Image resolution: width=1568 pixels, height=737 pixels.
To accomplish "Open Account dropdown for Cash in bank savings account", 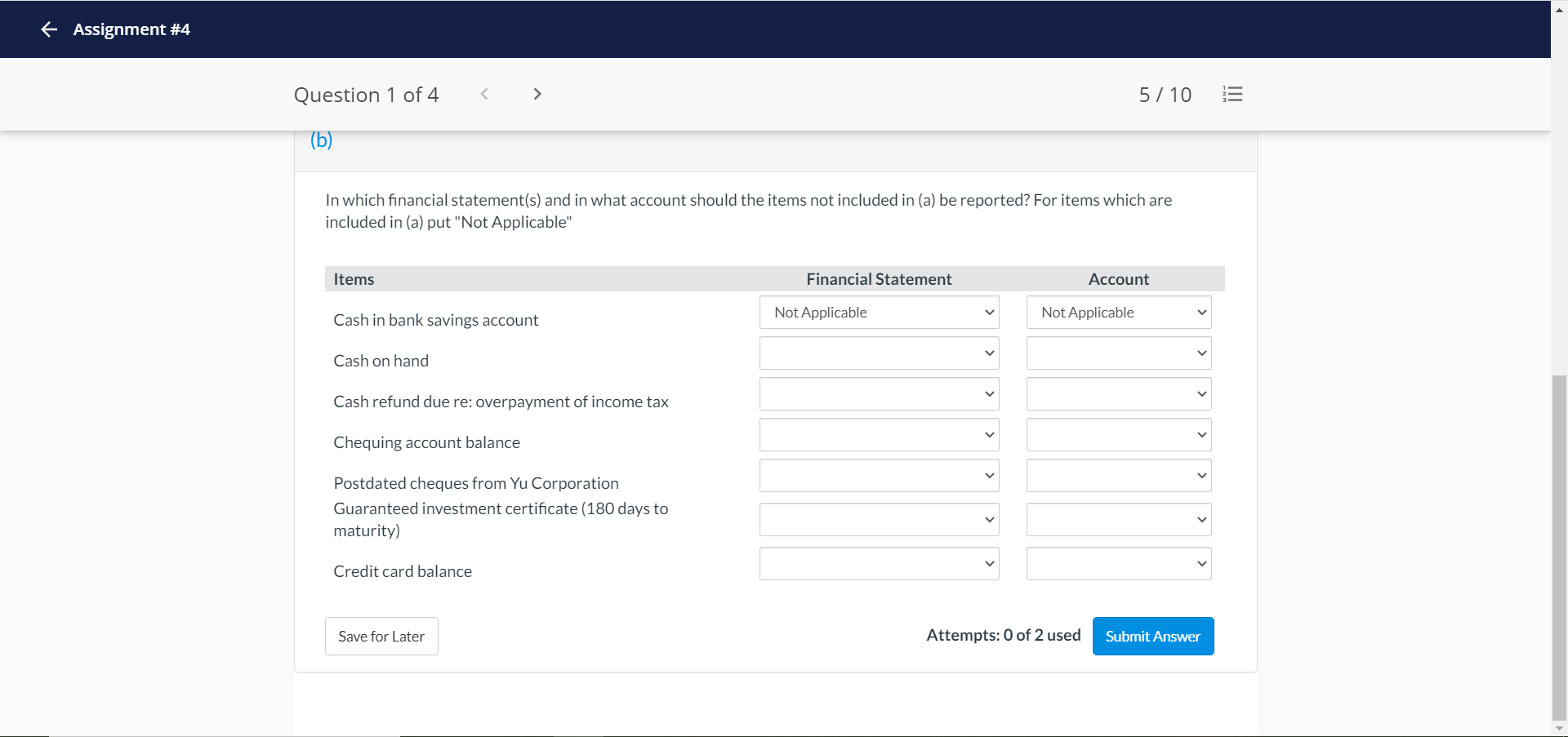I will tap(1119, 313).
